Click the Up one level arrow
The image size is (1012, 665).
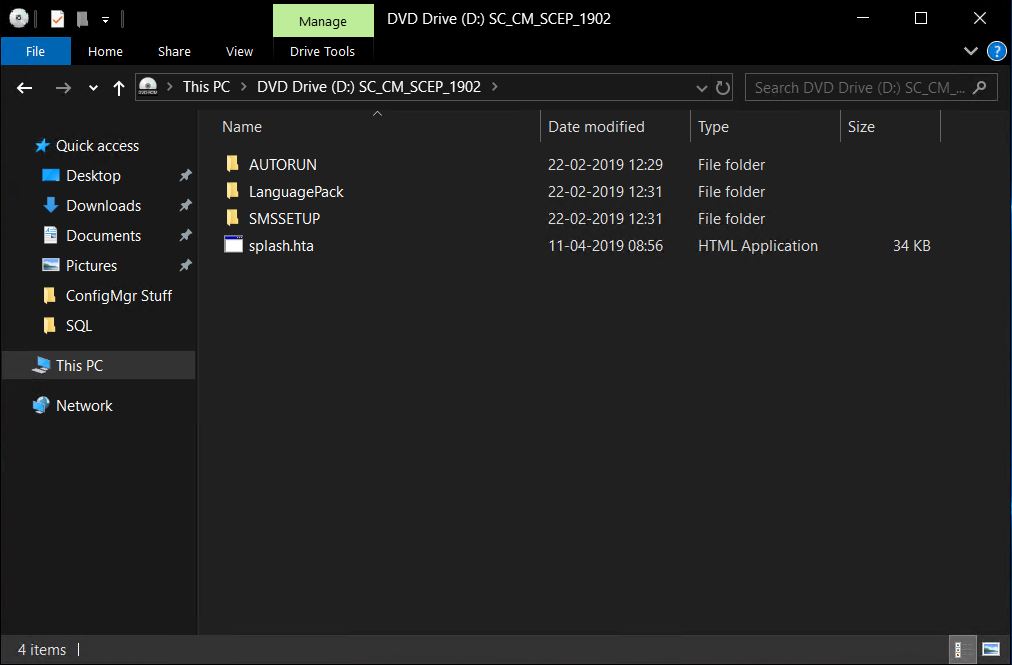click(119, 88)
